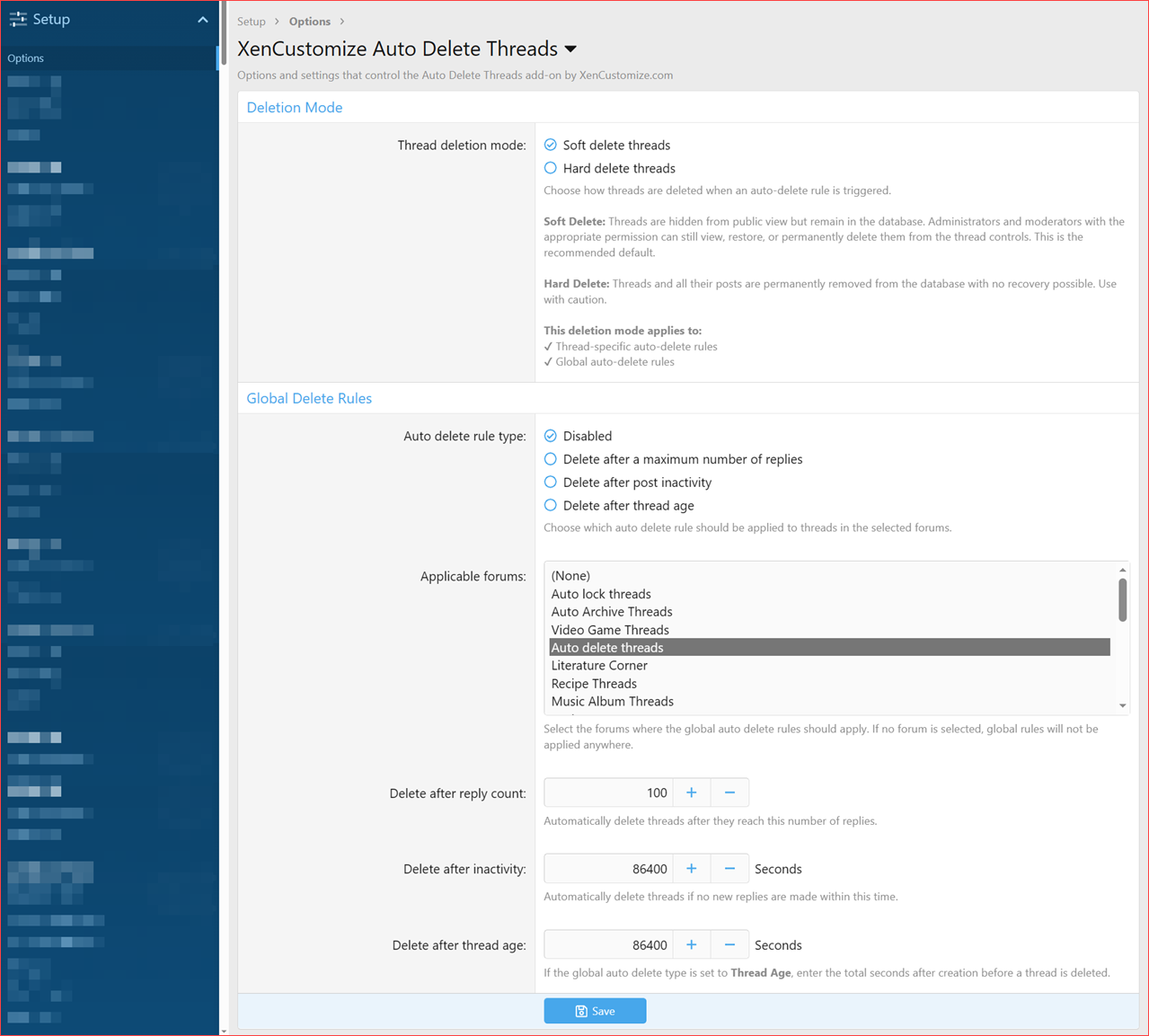Navigate to Setup via the breadcrumb

point(252,21)
